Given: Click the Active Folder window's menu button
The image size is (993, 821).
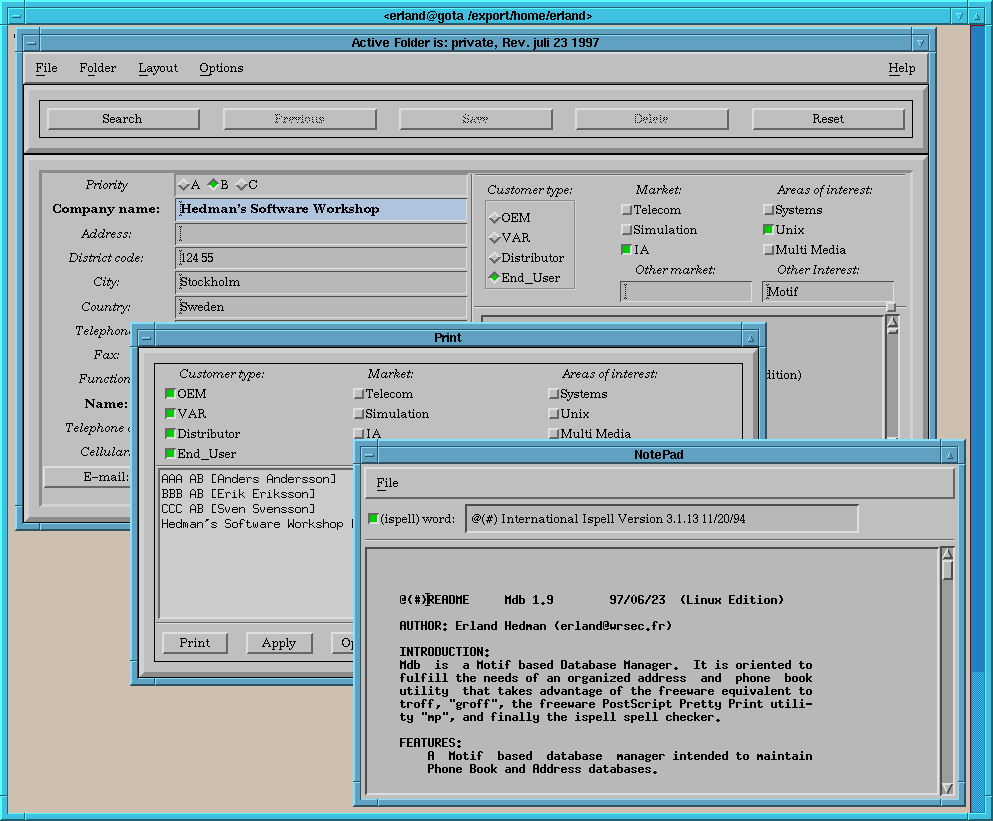Looking at the screenshot, I should click(30, 43).
